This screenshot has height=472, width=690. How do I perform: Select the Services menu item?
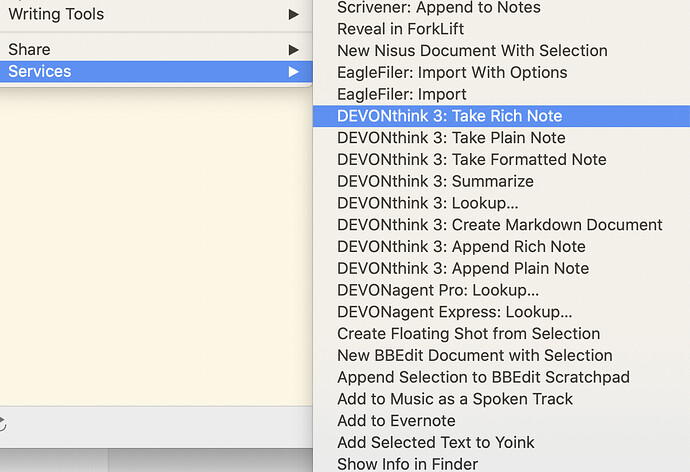click(156, 72)
